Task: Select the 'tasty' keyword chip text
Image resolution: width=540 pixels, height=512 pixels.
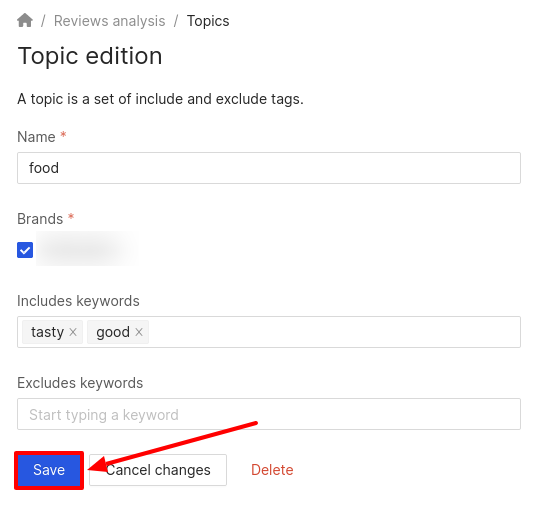Action: [x=48, y=332]
